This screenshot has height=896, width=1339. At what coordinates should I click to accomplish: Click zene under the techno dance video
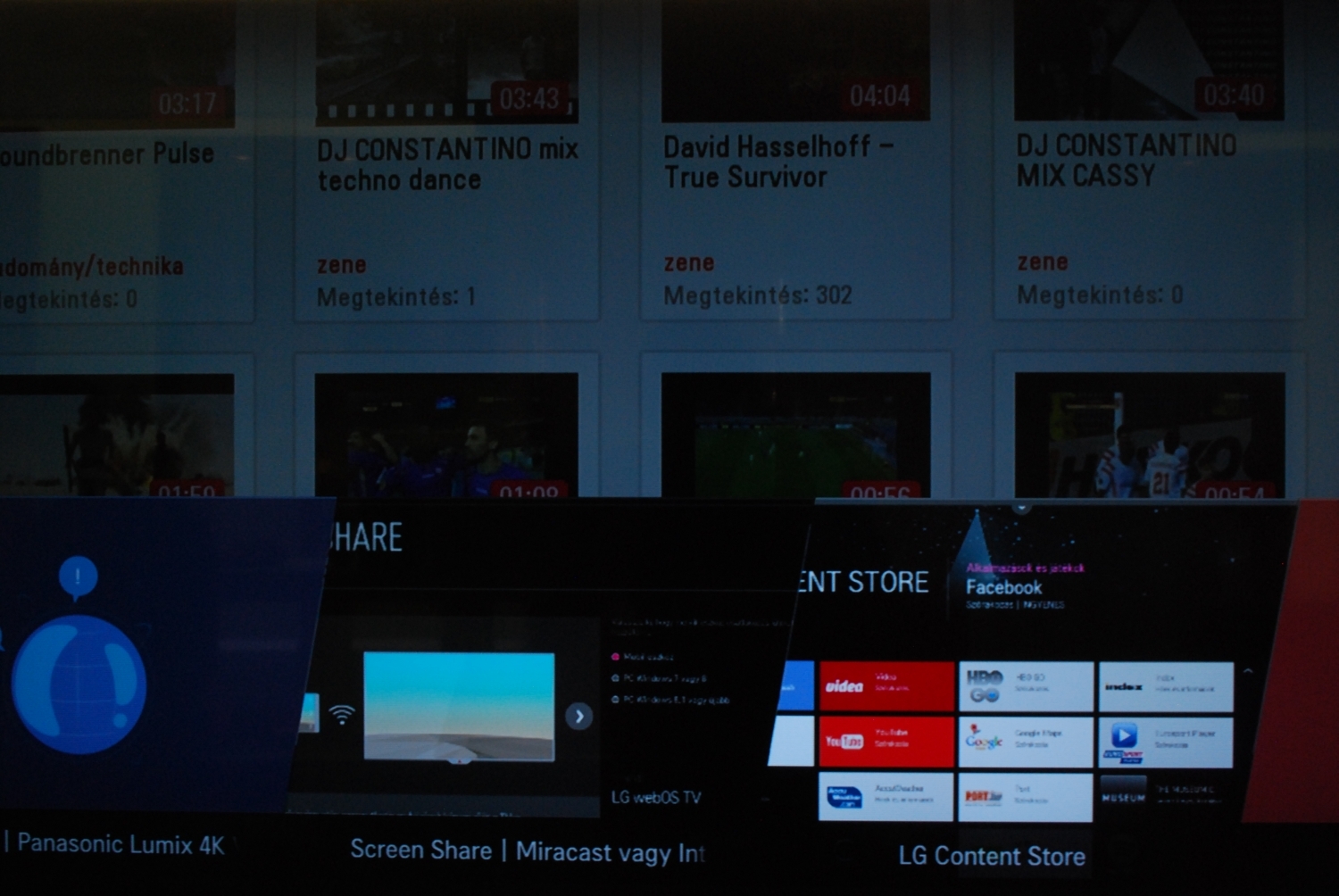341,265
